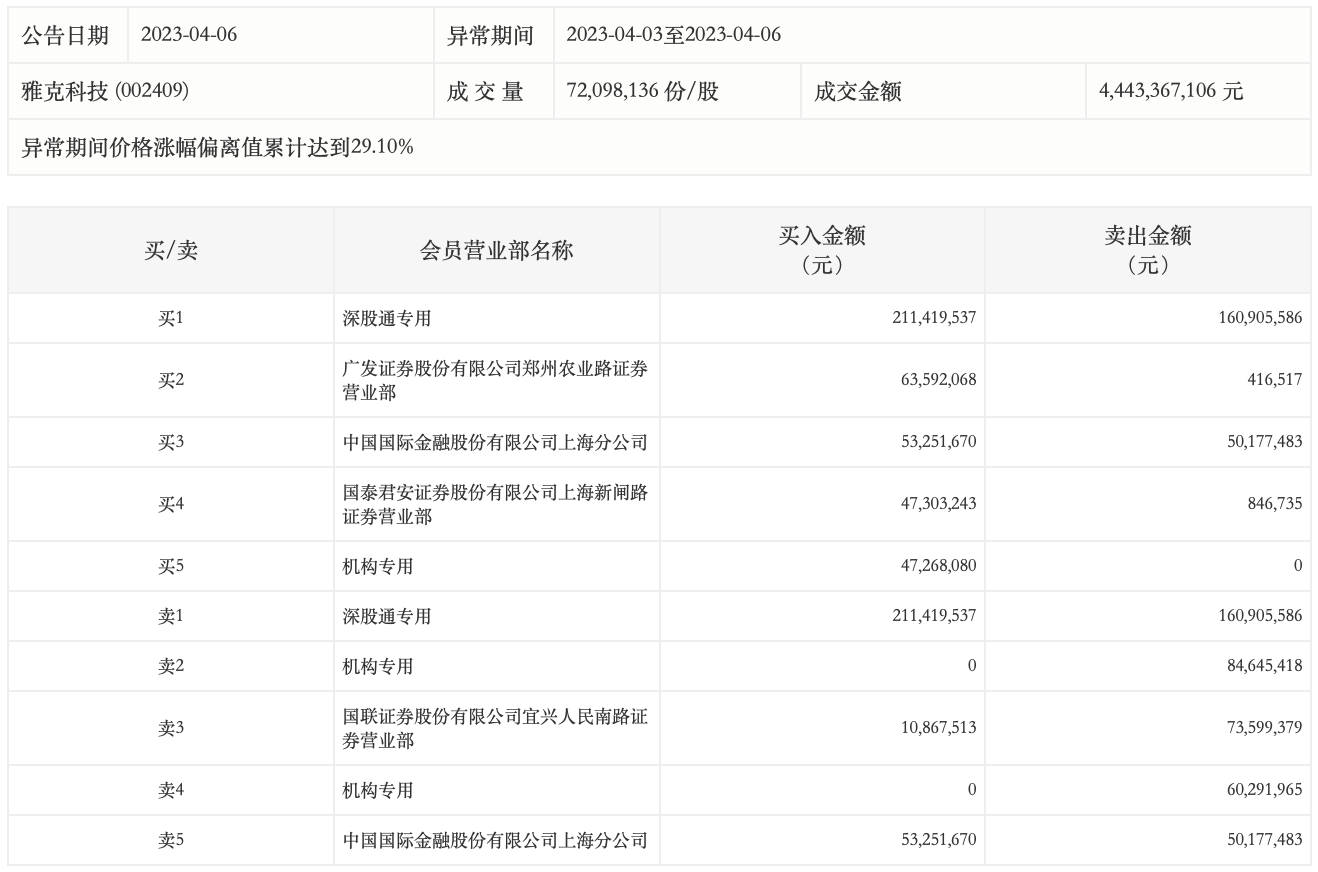This screenshot has width=1318, height=872.
Task: Select the period 2023-04-03至2023-04-06
Action: (x=673, y=35)
